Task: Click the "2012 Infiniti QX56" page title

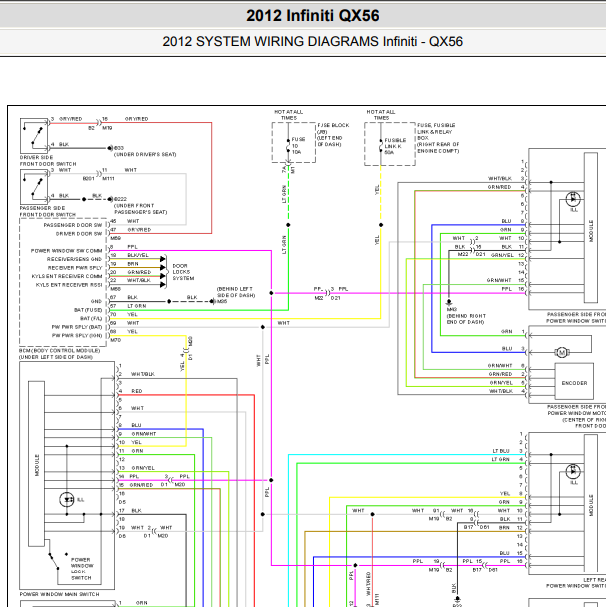Action: click(x=312, y=16)
